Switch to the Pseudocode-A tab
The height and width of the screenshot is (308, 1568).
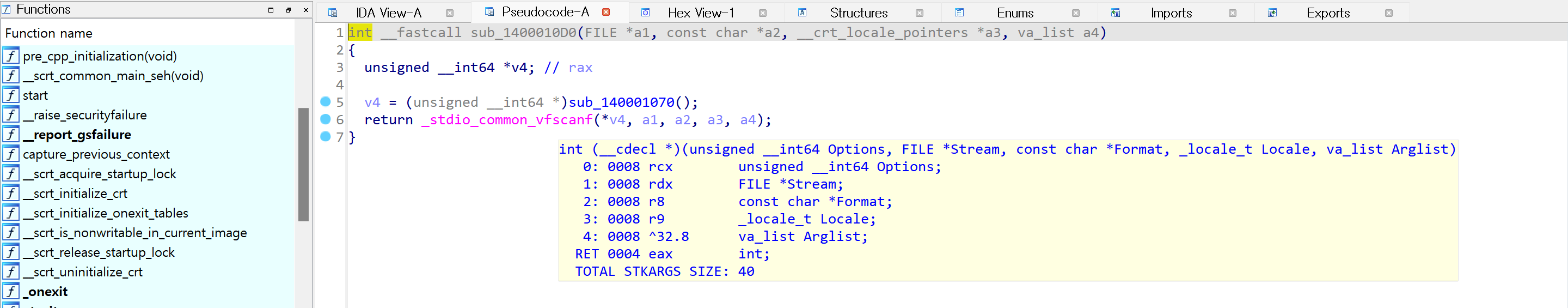[x=546, y=12]
